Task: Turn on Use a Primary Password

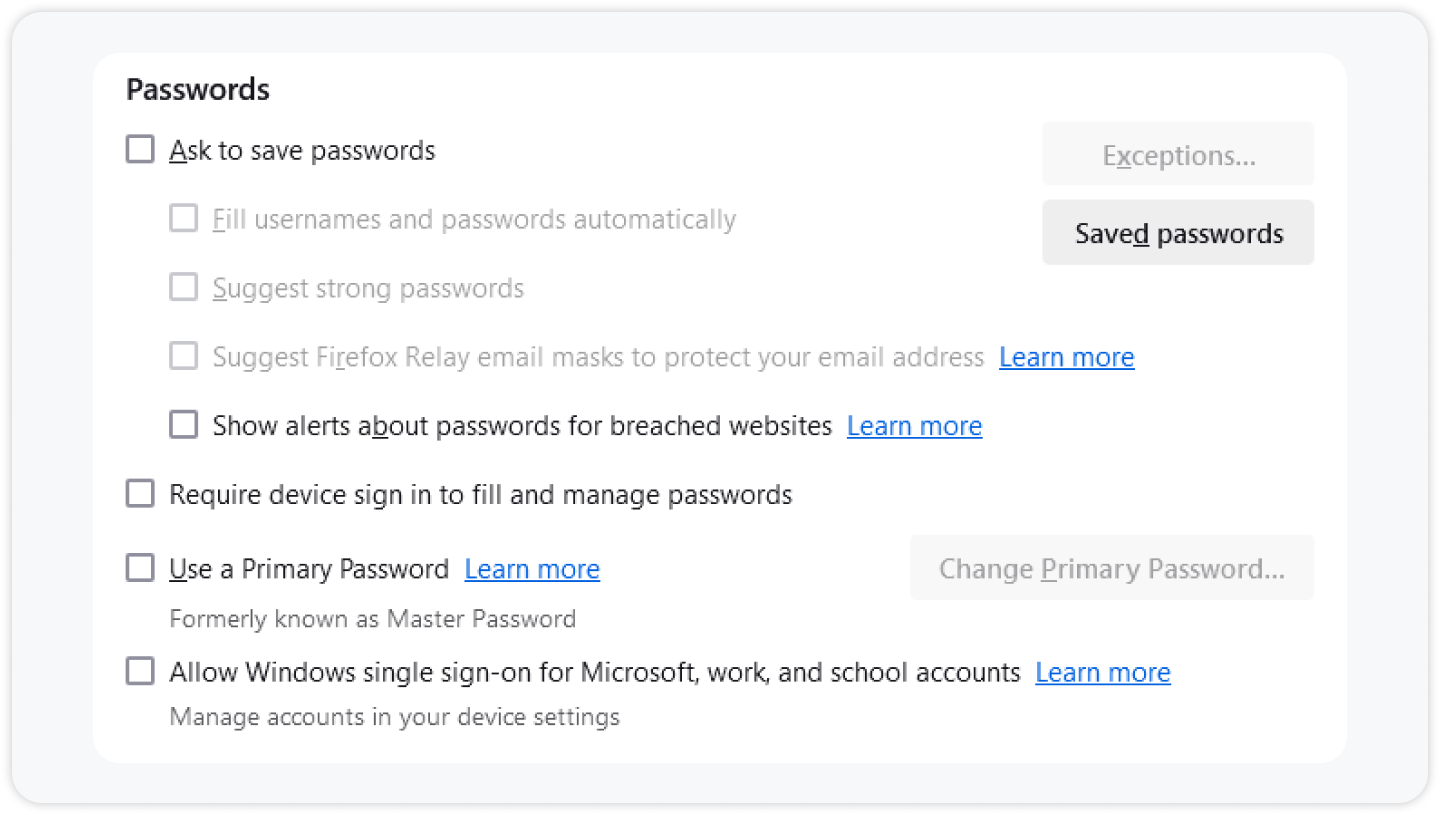Action: pyautogui.click(x=139, y=567)
